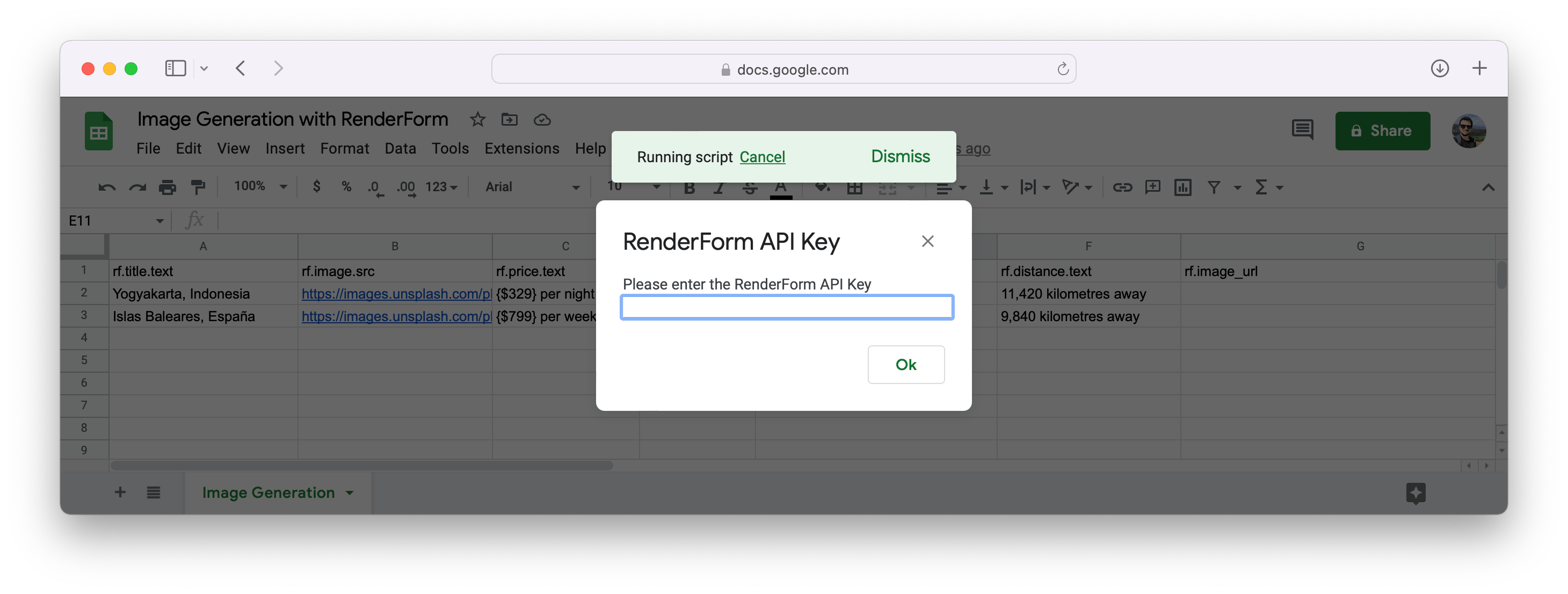
Task: Open the Edit menu
Action: (188, 148)
